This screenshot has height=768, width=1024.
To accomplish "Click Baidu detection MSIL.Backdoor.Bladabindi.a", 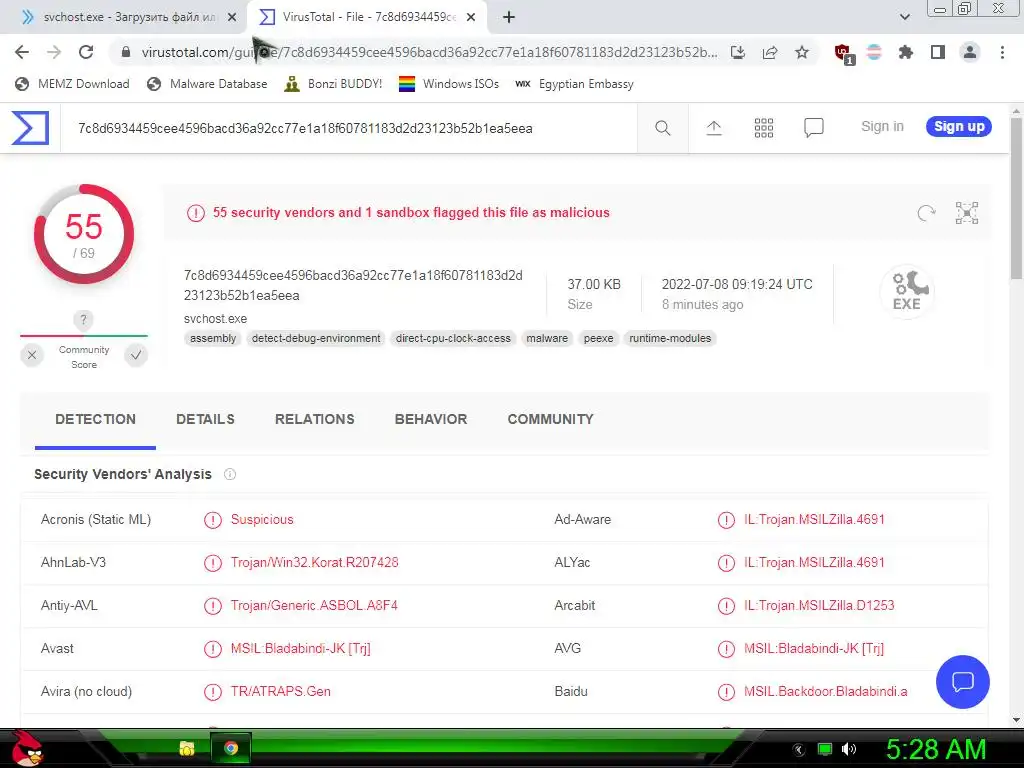I will coord(825,692).
